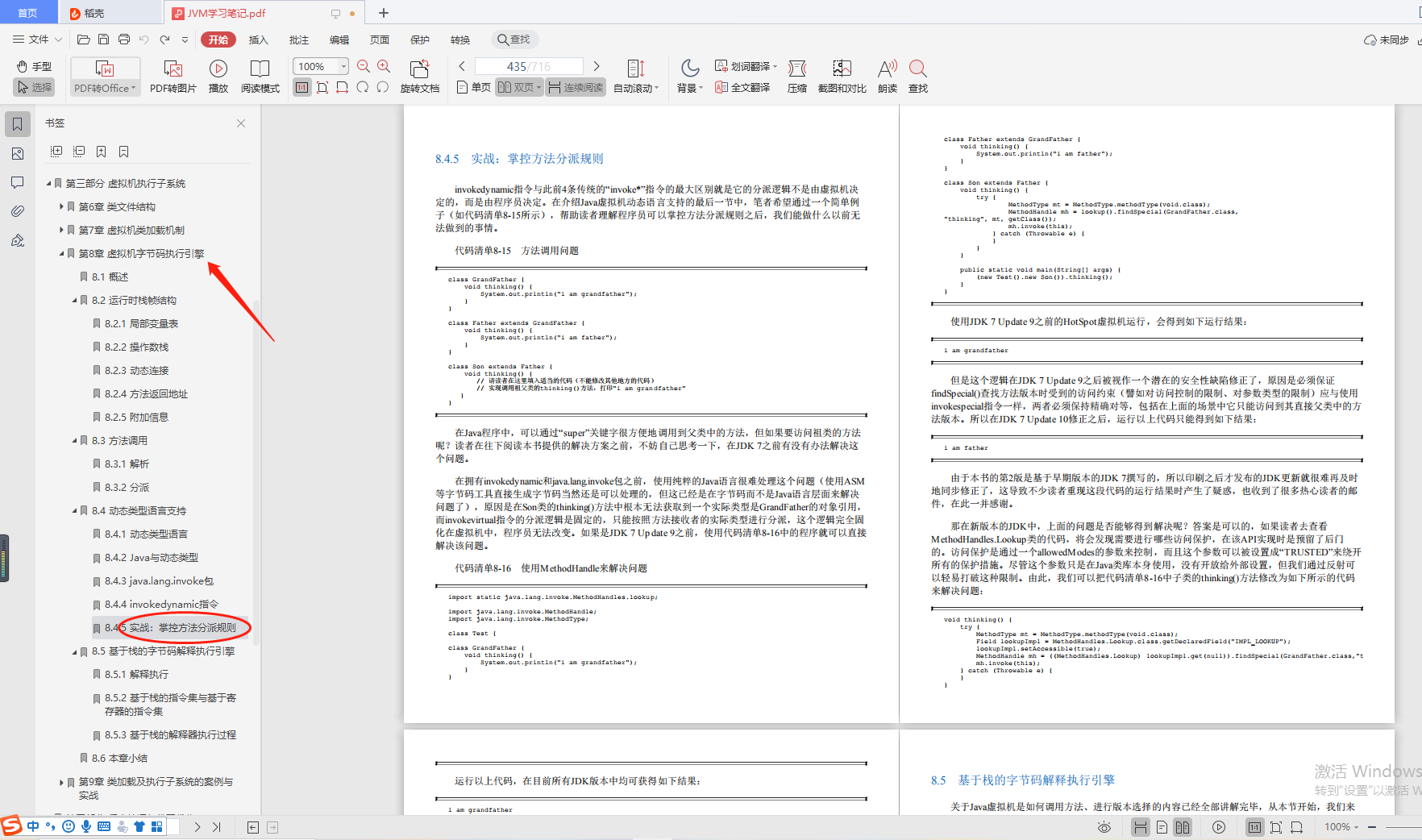Select the 手型 hand tool
The image size is (1422, 840).
click(34, 66)
